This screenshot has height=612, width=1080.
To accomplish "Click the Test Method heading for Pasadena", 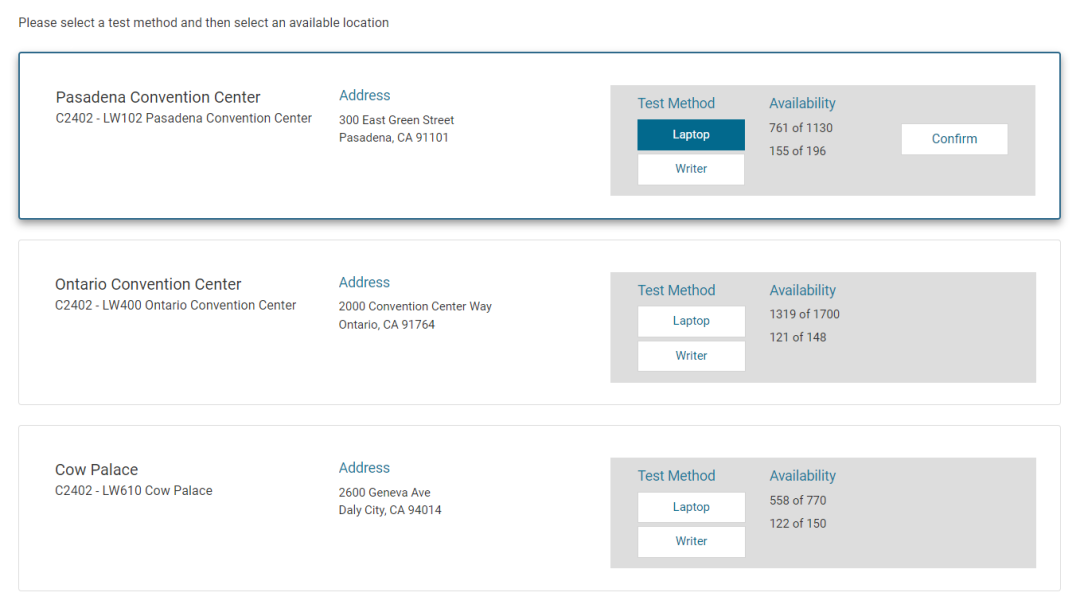I will coord(676,103).
